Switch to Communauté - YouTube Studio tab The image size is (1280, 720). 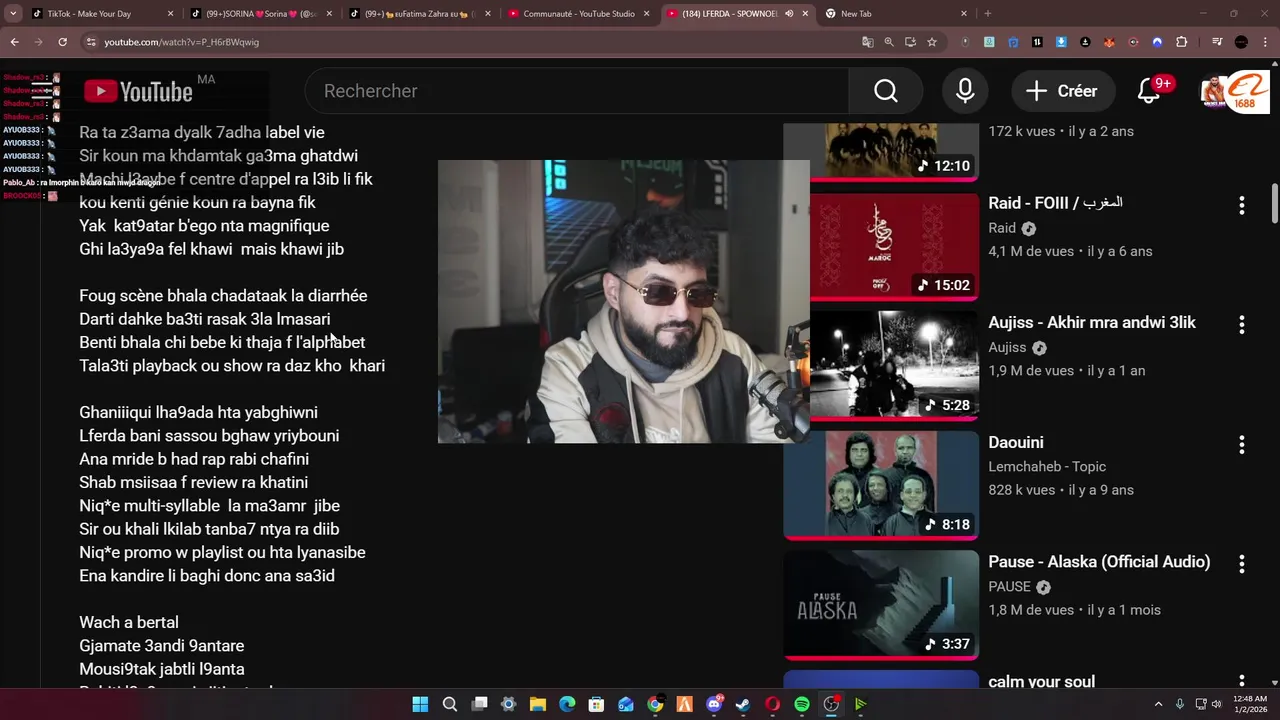tap(579, 14)
